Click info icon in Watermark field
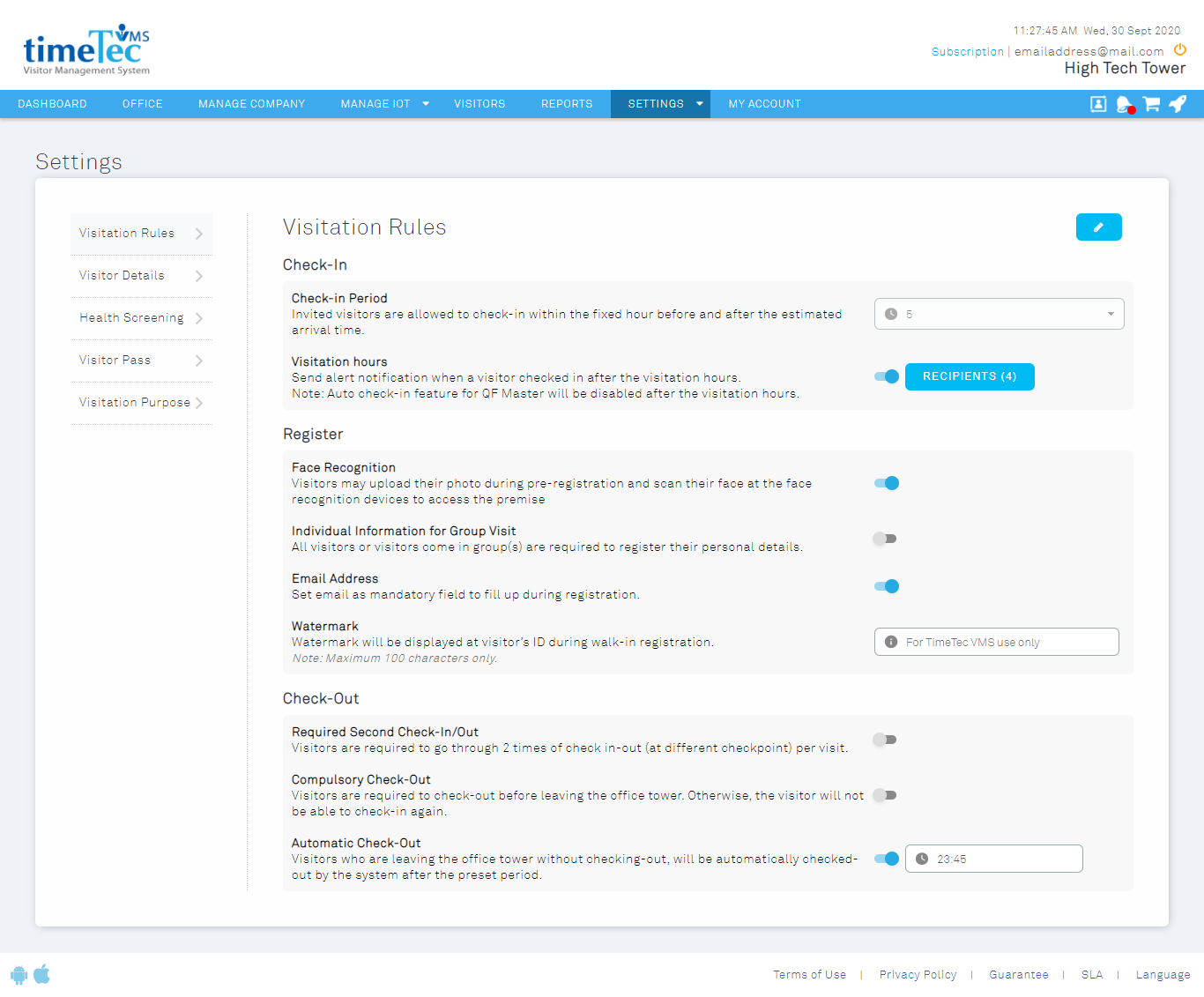 891,642
